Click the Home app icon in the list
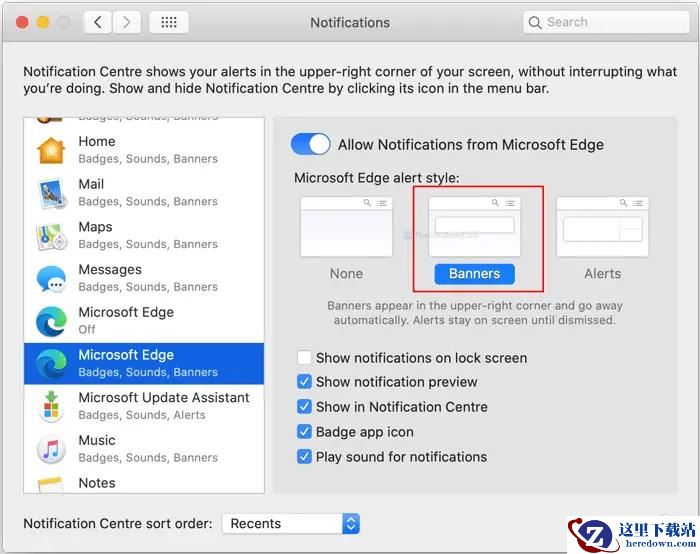 coord(51,150)
